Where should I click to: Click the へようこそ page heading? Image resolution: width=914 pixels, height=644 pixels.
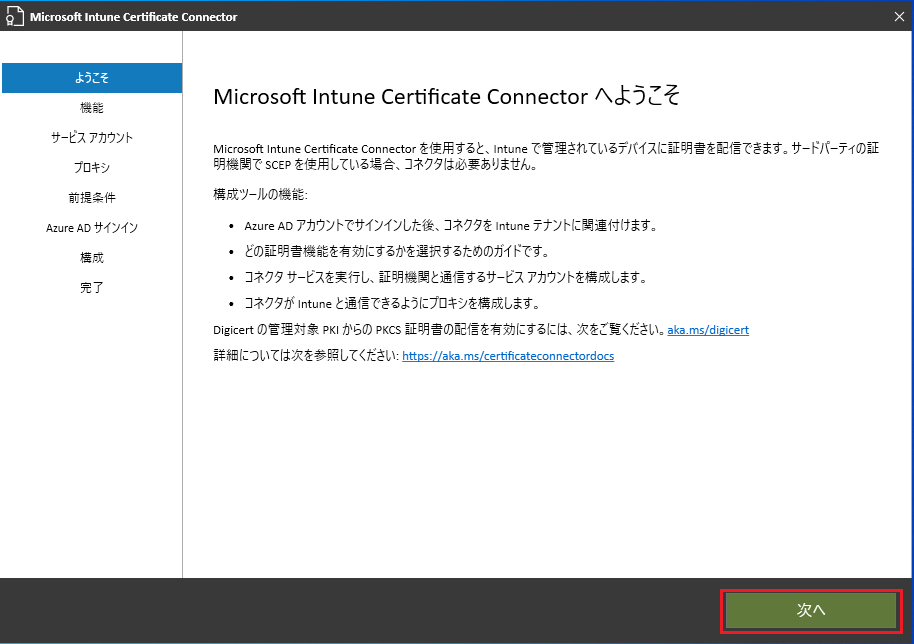tap(447, 96)
